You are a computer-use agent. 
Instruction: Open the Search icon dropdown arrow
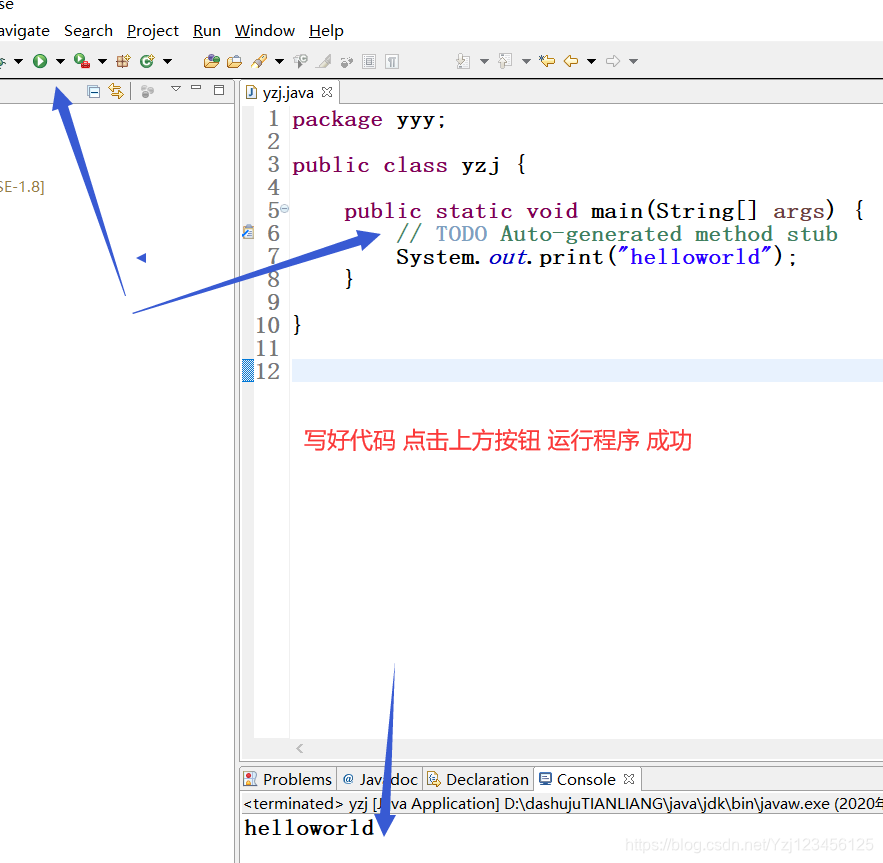point(279,61)
